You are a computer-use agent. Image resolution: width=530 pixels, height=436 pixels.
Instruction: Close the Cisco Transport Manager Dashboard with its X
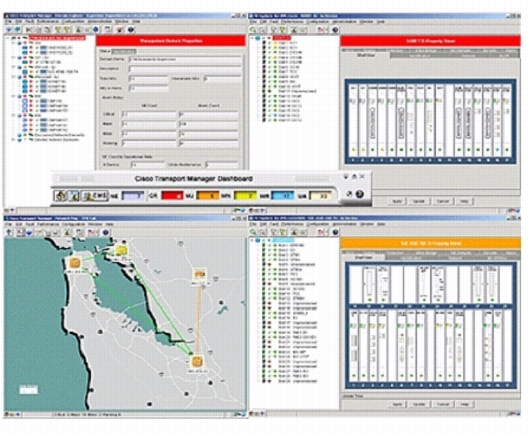click(362, 176)
